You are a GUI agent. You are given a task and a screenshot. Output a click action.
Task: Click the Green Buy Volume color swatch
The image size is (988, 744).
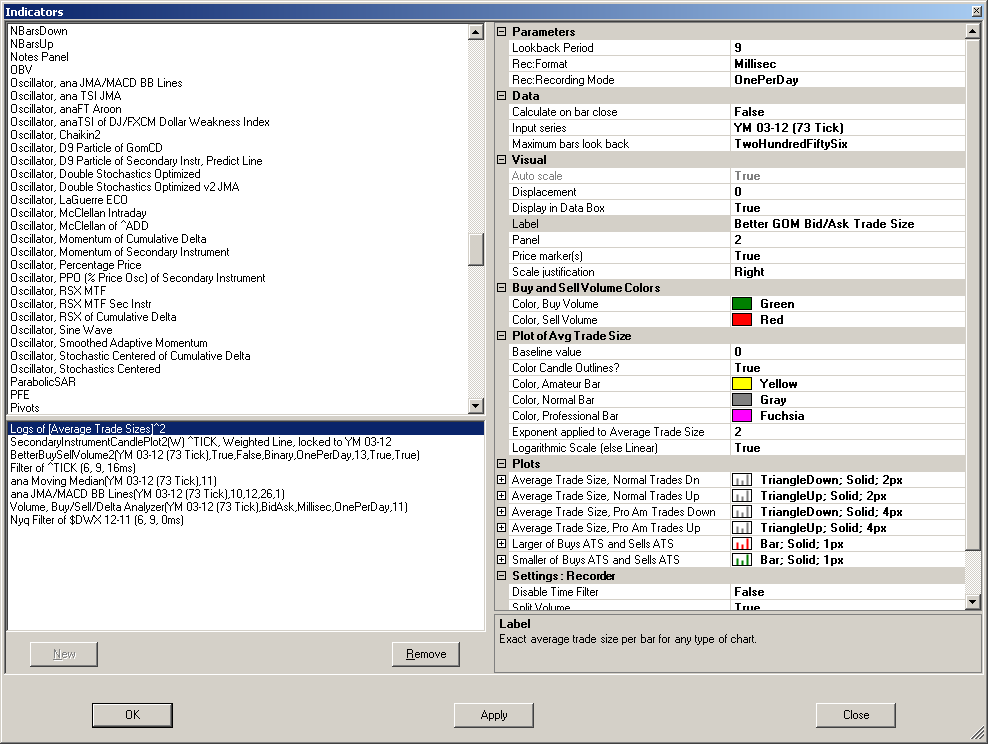coord(742,304)
